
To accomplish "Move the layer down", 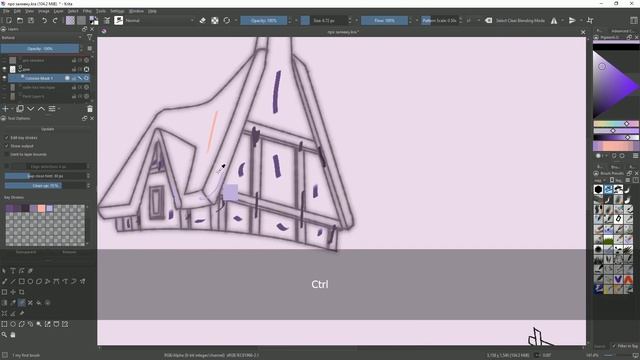I will coord(31,109).
